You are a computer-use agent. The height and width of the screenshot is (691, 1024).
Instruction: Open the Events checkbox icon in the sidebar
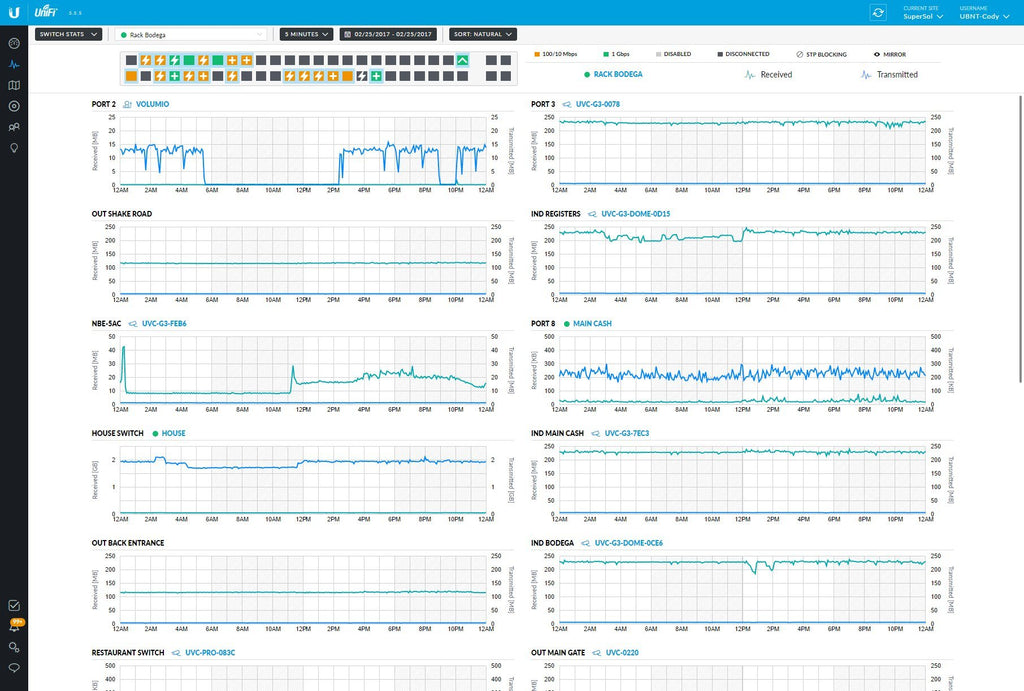(14, 605)
